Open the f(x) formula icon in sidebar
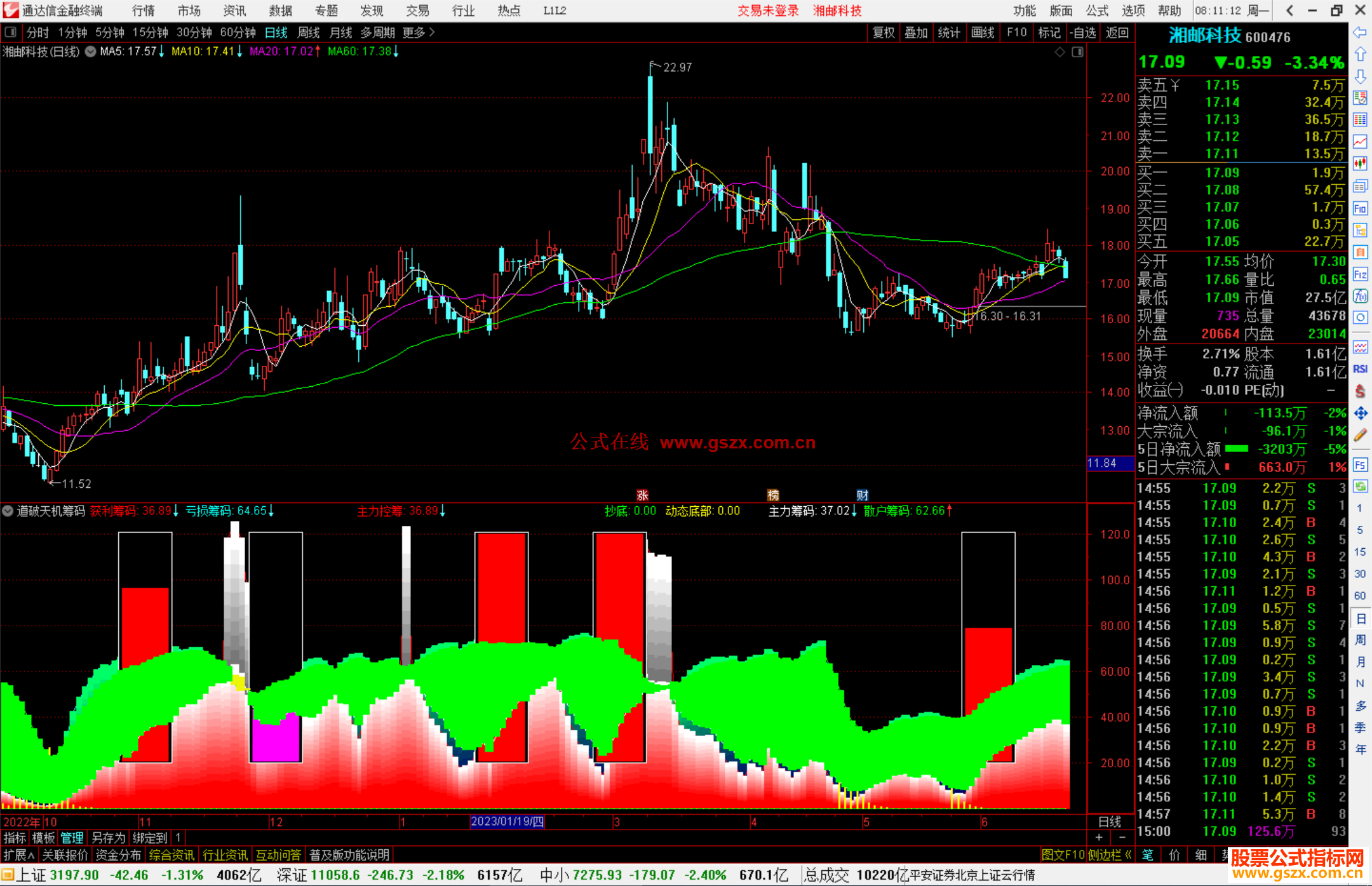This screenshot has height=886, width=1372. tap(1360, 296)
